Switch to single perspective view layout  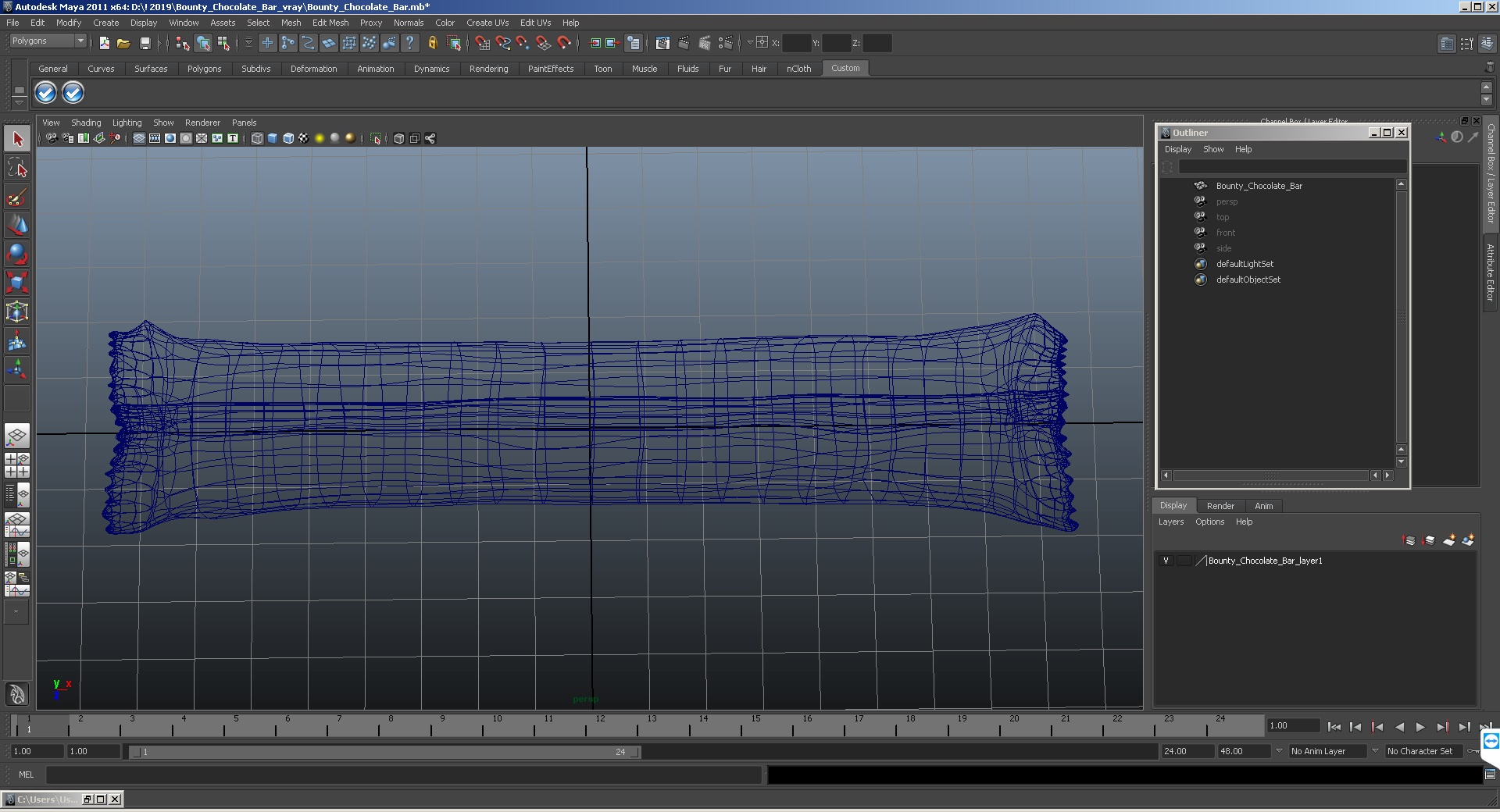[17, 436]
